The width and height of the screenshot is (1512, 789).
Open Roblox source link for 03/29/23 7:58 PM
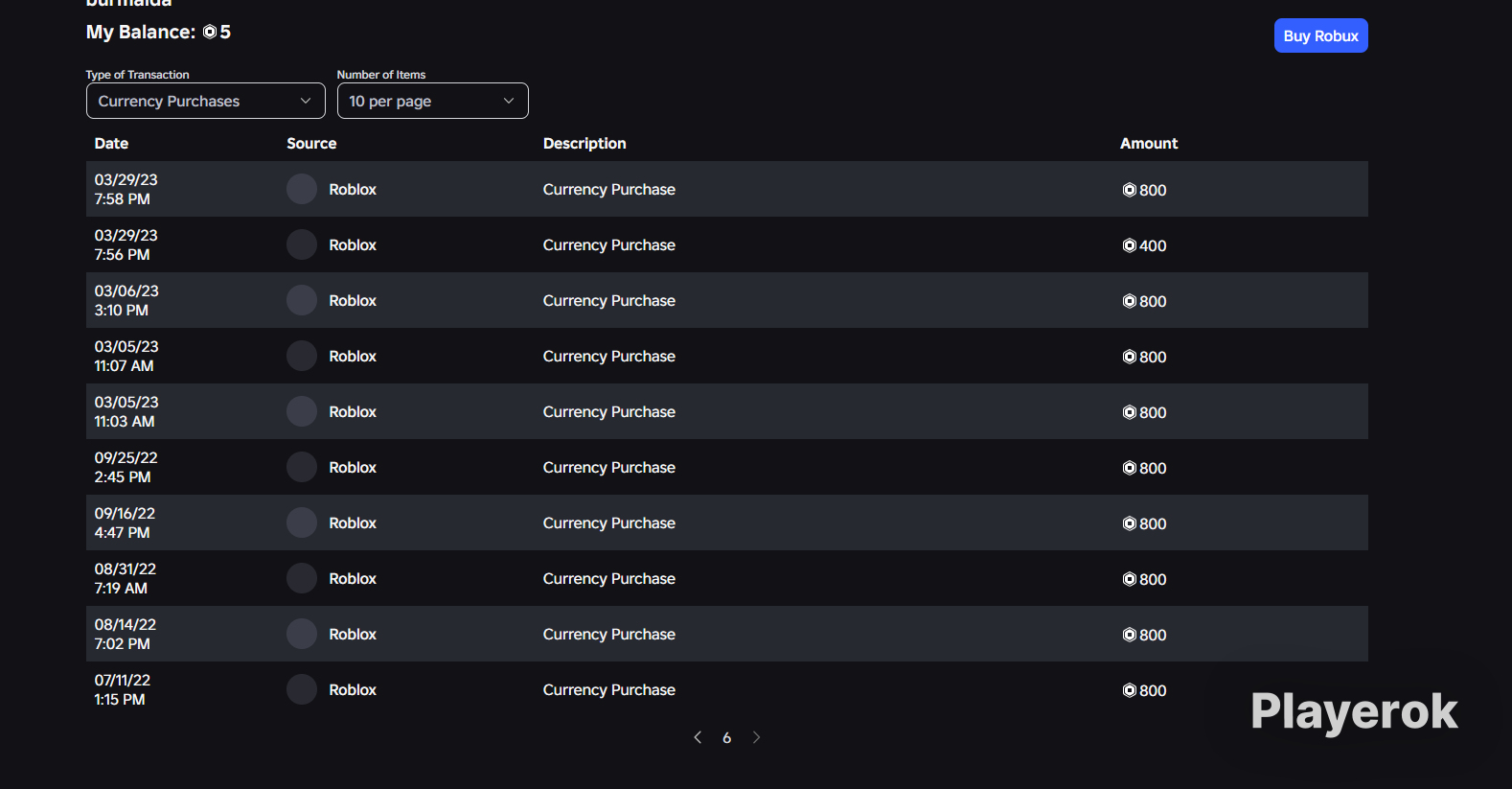[x=353, y=189]
